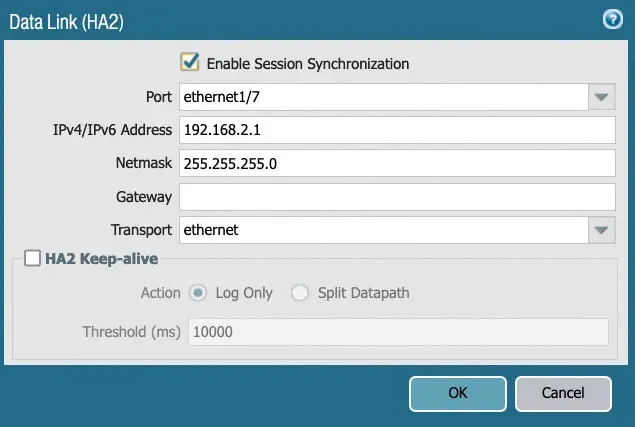This screenshot has width=635, height=427.
Task: Focus the IPv4/IPv6 Address input field
Action: pyautogui.click(x=395, y=130)
